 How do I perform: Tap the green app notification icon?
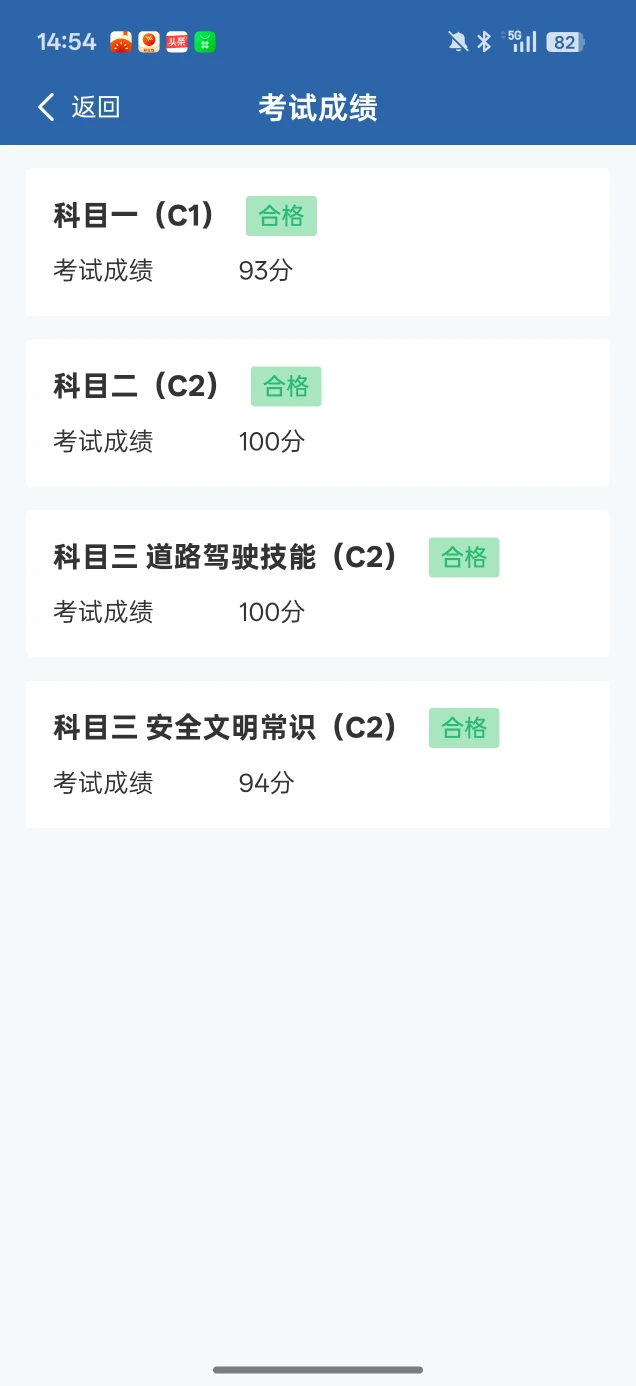tap(205, 42)
